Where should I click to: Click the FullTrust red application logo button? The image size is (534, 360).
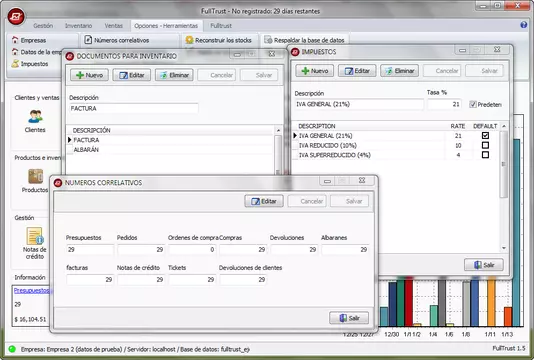[16, 16]
